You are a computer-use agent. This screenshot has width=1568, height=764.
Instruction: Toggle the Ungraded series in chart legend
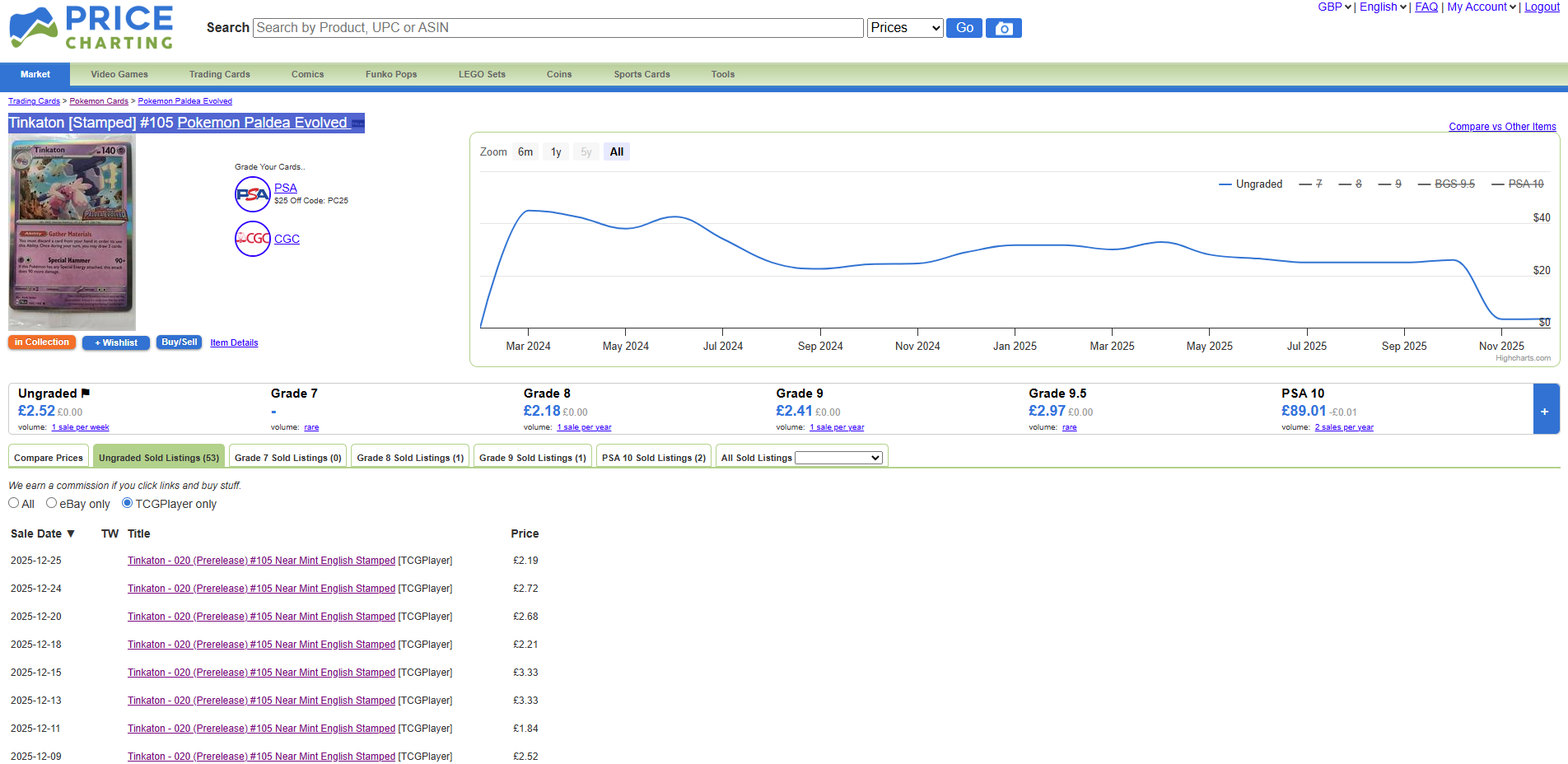click(1250, 184)
